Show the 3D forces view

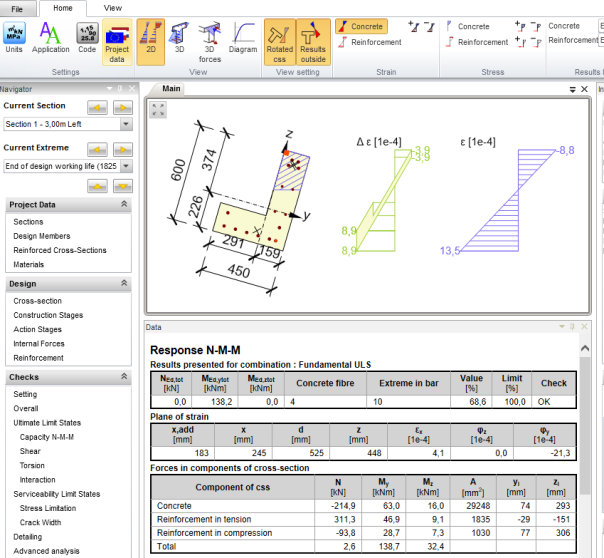coord(211,36)
